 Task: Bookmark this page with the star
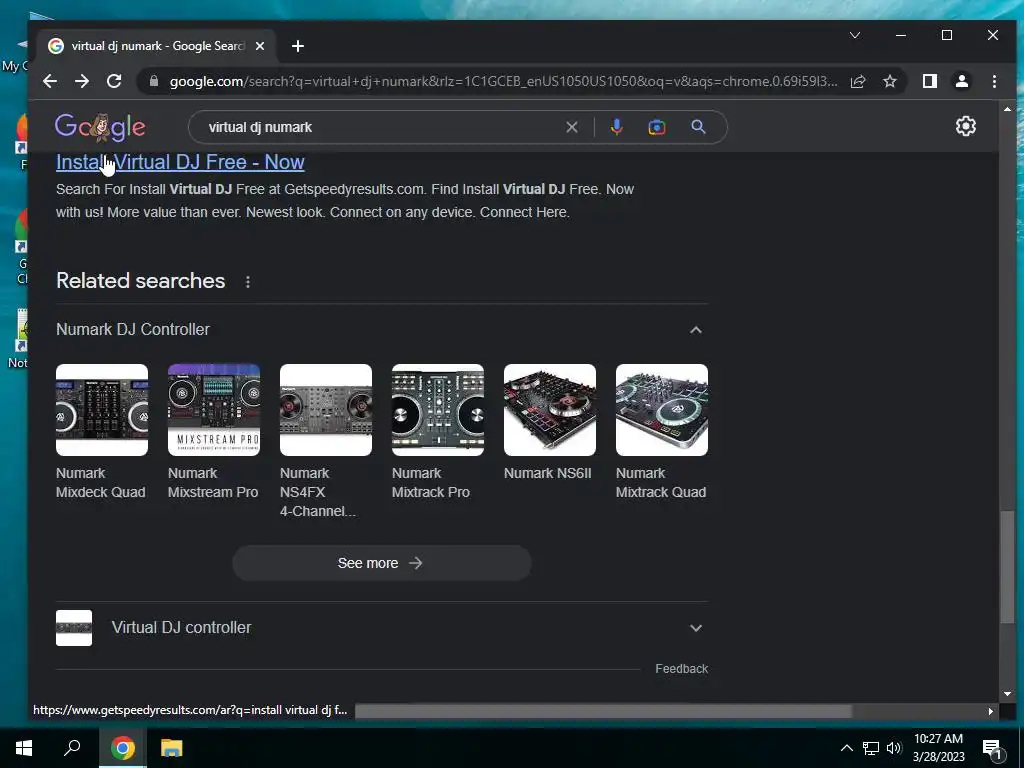[889, 81]
